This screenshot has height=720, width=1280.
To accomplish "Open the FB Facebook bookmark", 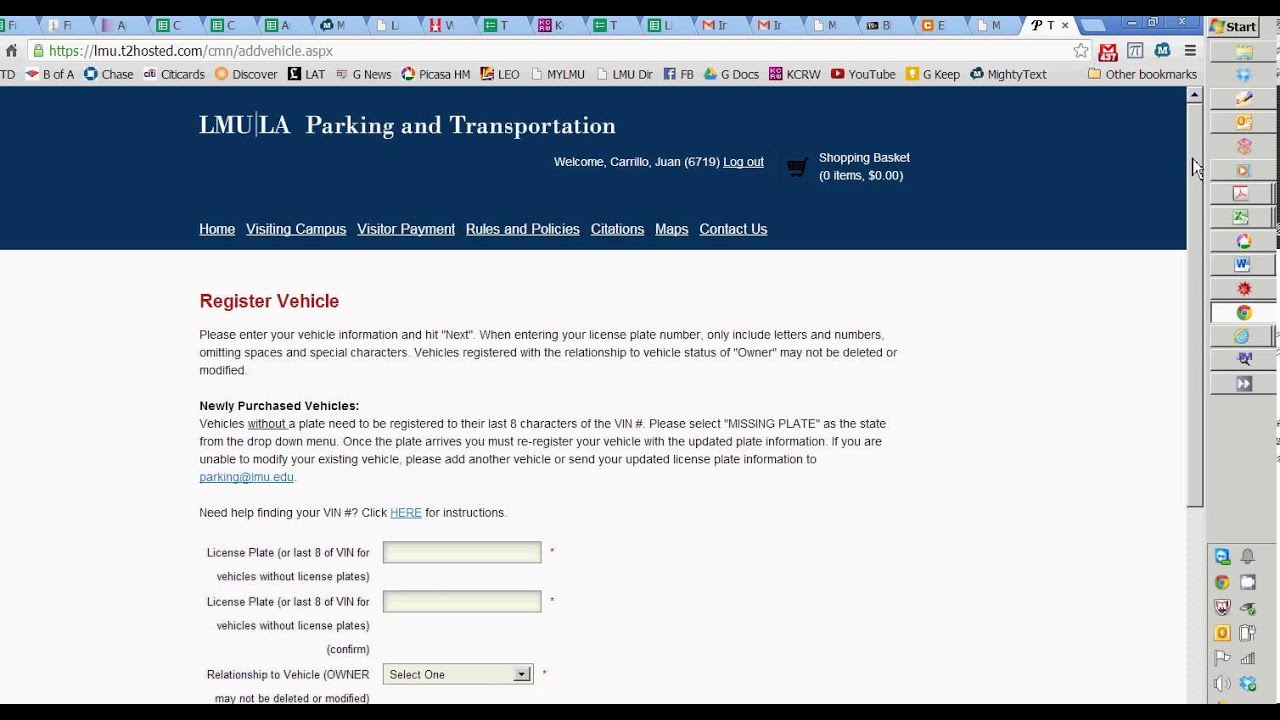I will click(678, 74).
